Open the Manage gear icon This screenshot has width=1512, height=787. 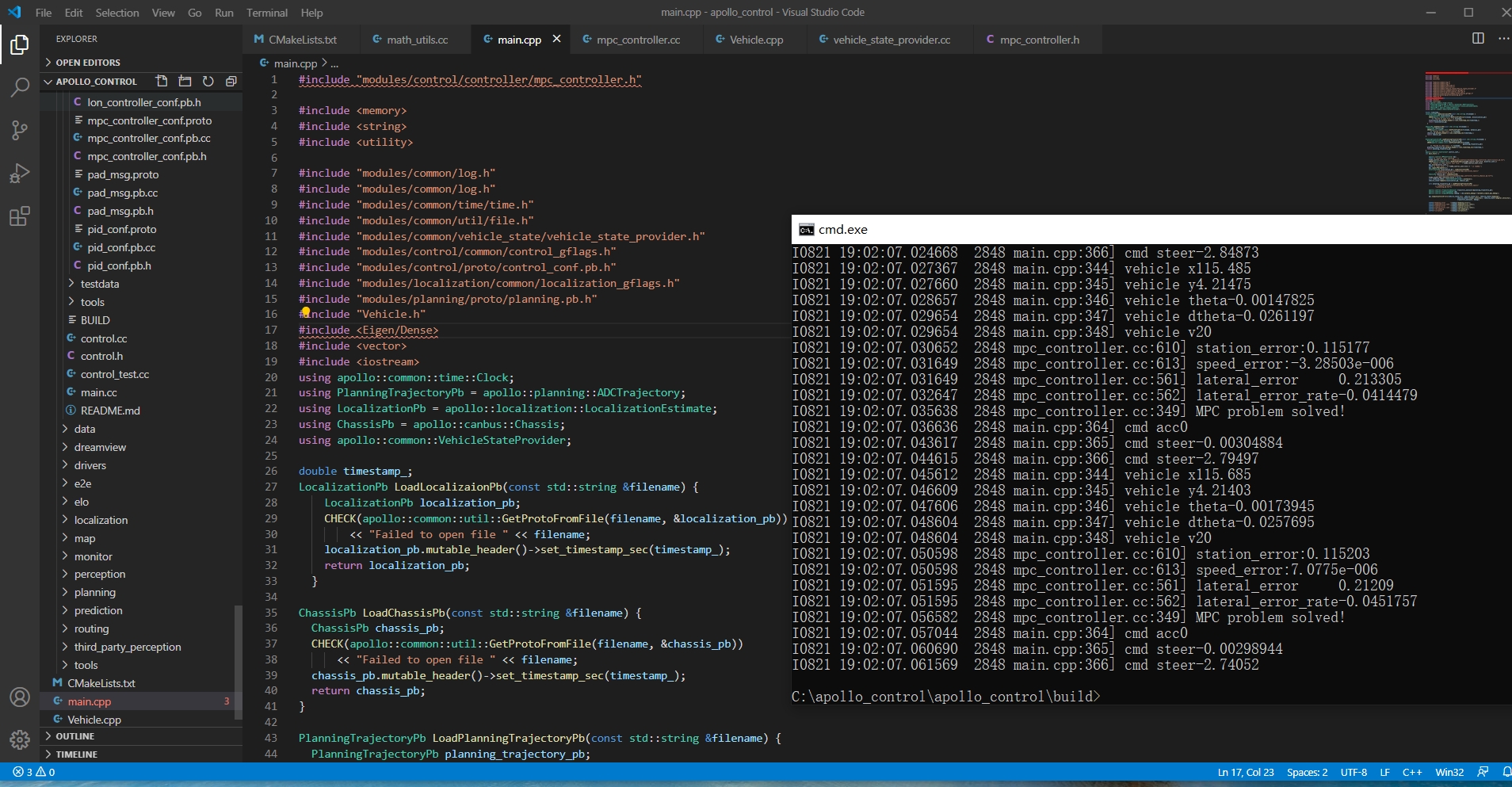click(20, 739)
